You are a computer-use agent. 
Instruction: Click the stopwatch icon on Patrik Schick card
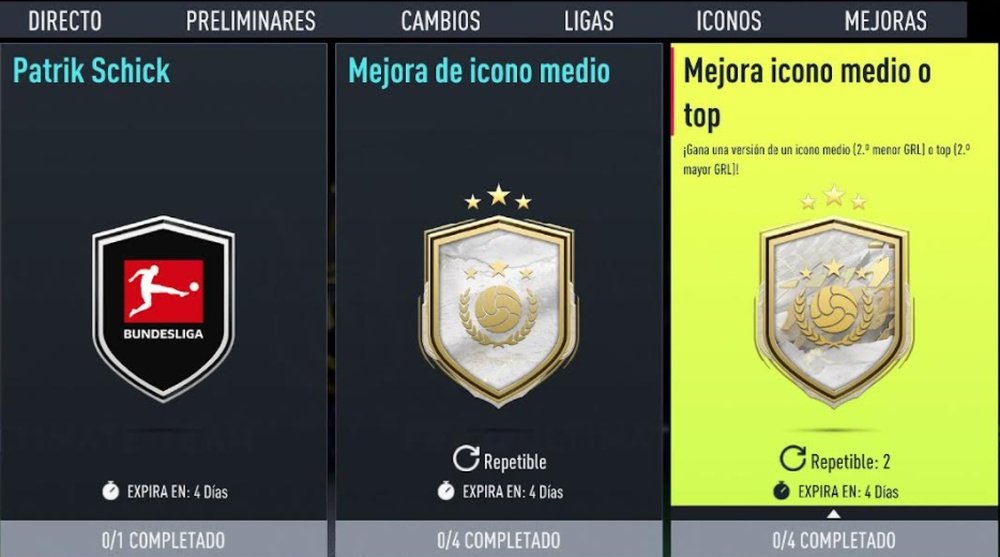tap(110, 491)
